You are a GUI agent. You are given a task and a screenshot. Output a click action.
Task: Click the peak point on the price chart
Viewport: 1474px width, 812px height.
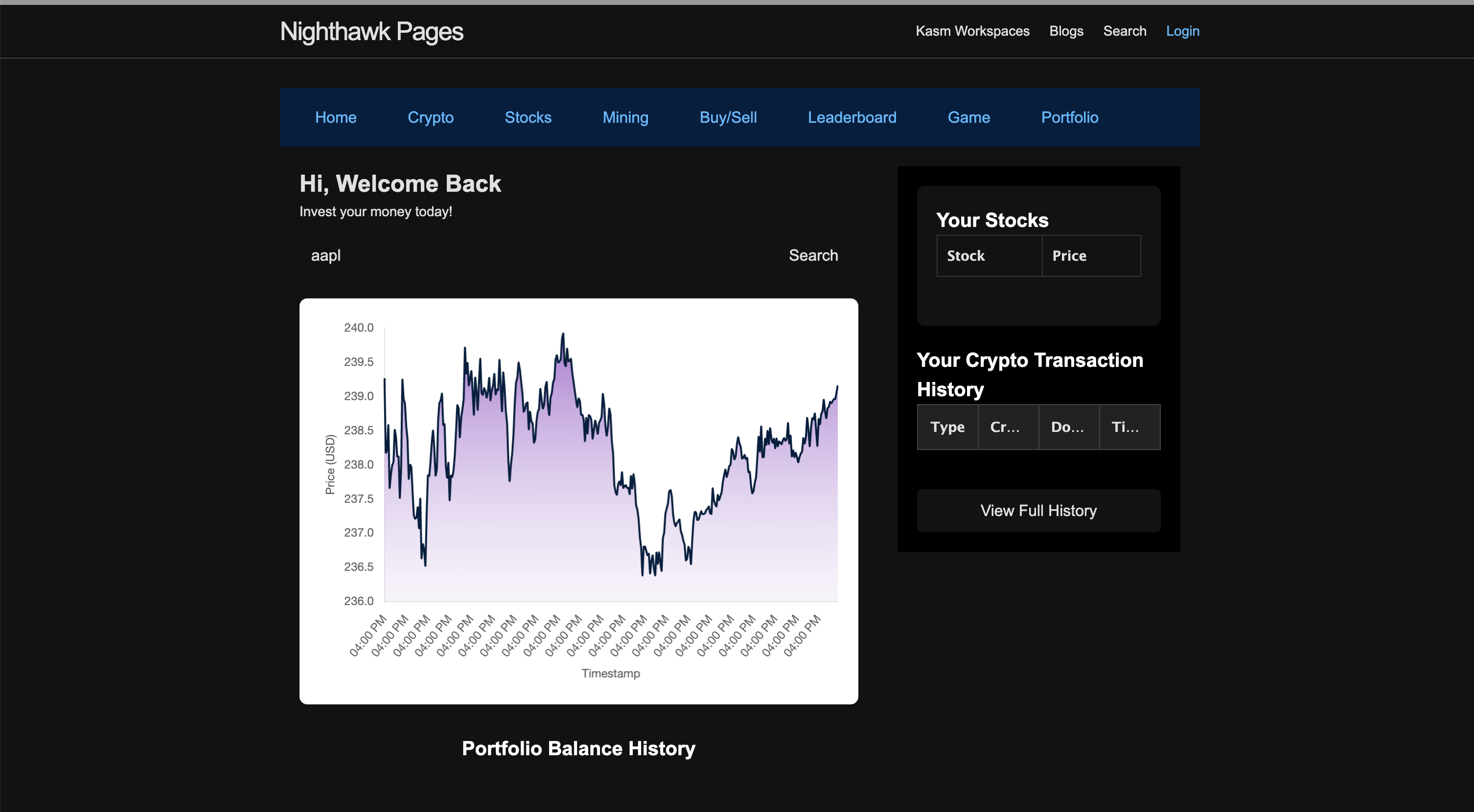[563, 334]
